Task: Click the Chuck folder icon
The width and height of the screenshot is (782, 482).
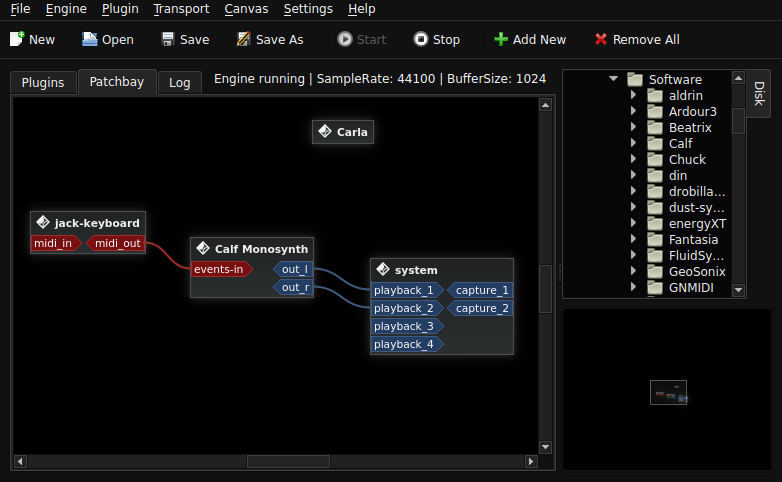Action: click(x=655, y=159)
